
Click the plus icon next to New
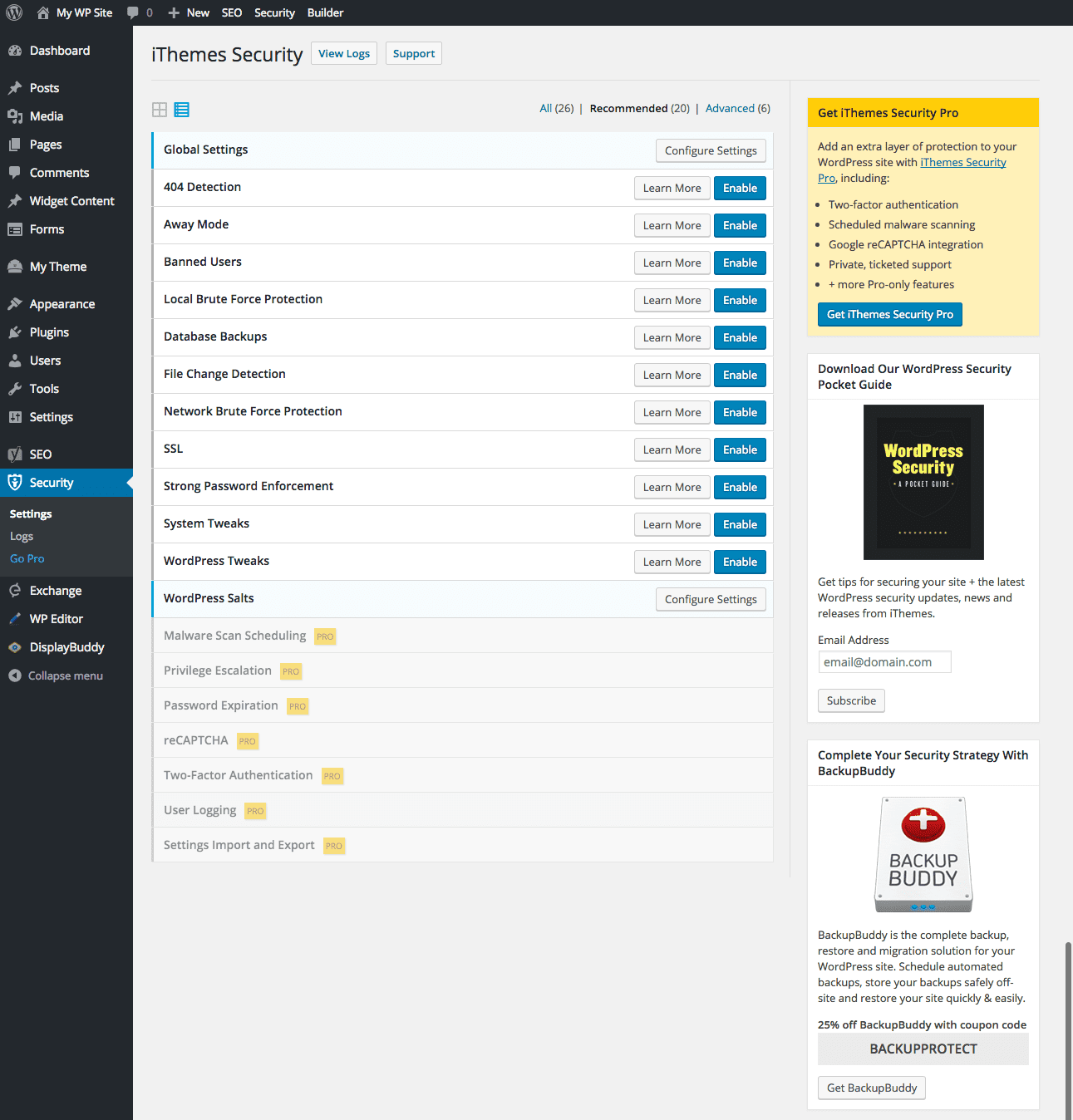tap(174, 12)
